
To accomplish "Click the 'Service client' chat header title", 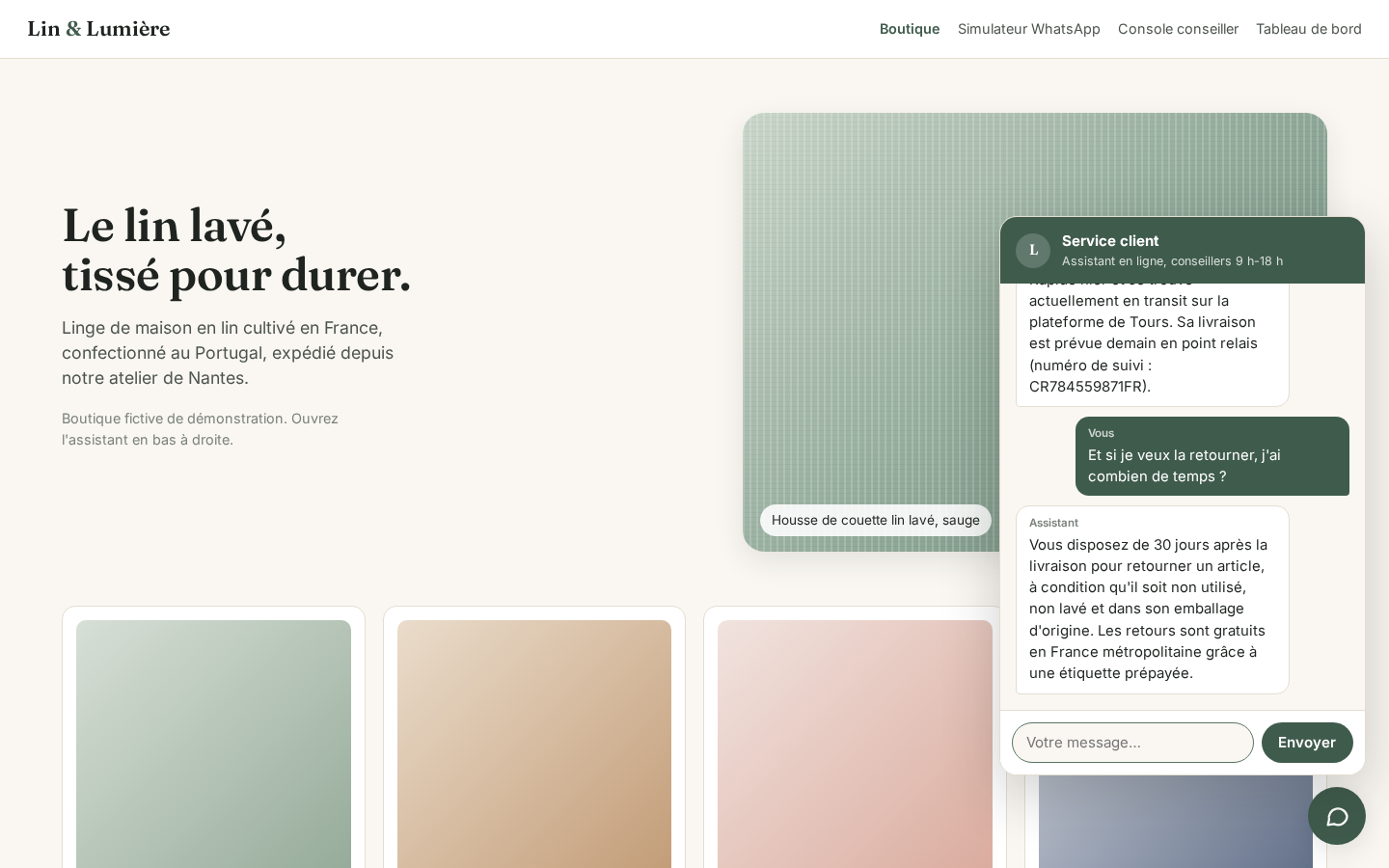I will tap(1110, 241).
